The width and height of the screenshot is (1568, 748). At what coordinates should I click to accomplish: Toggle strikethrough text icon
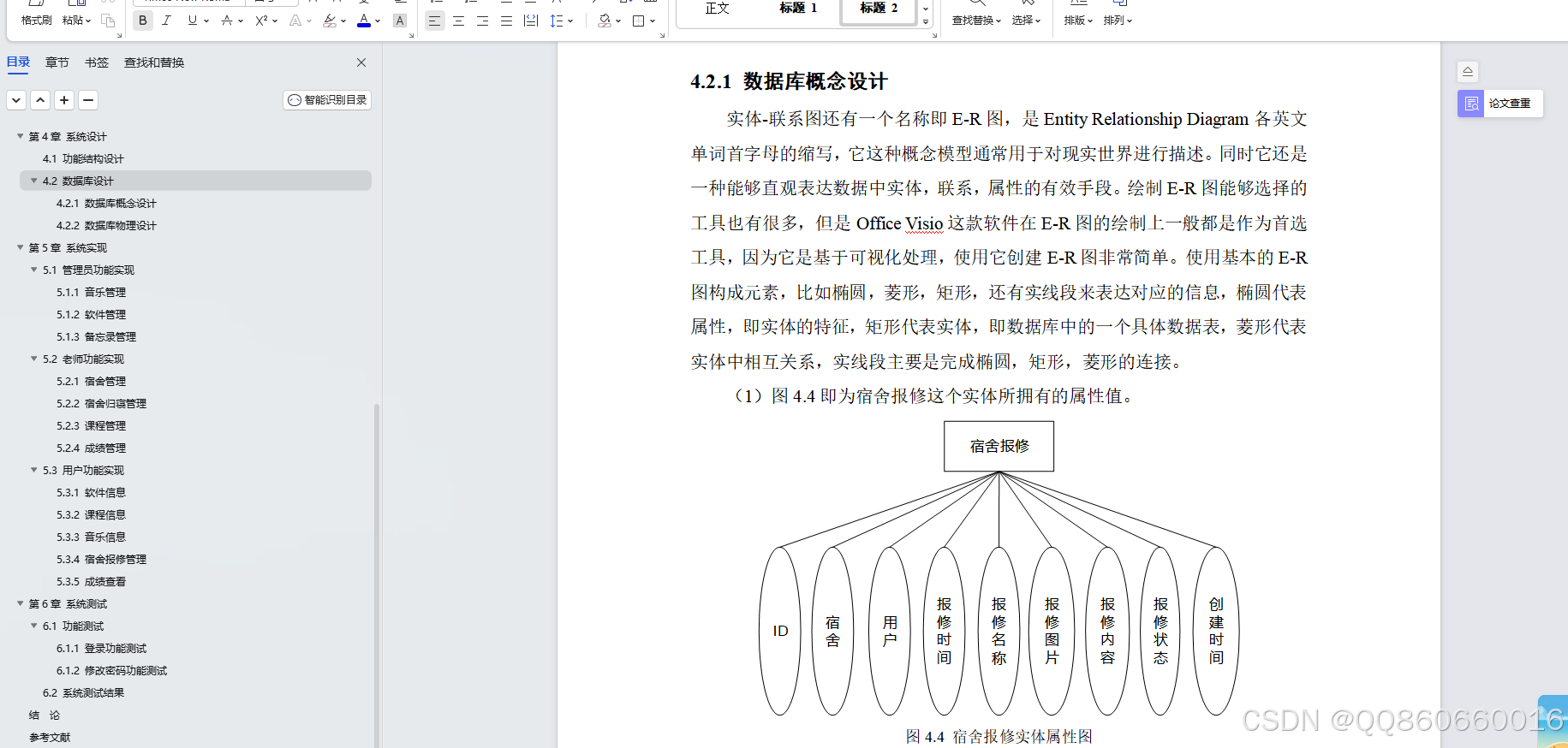pos(227,21)
